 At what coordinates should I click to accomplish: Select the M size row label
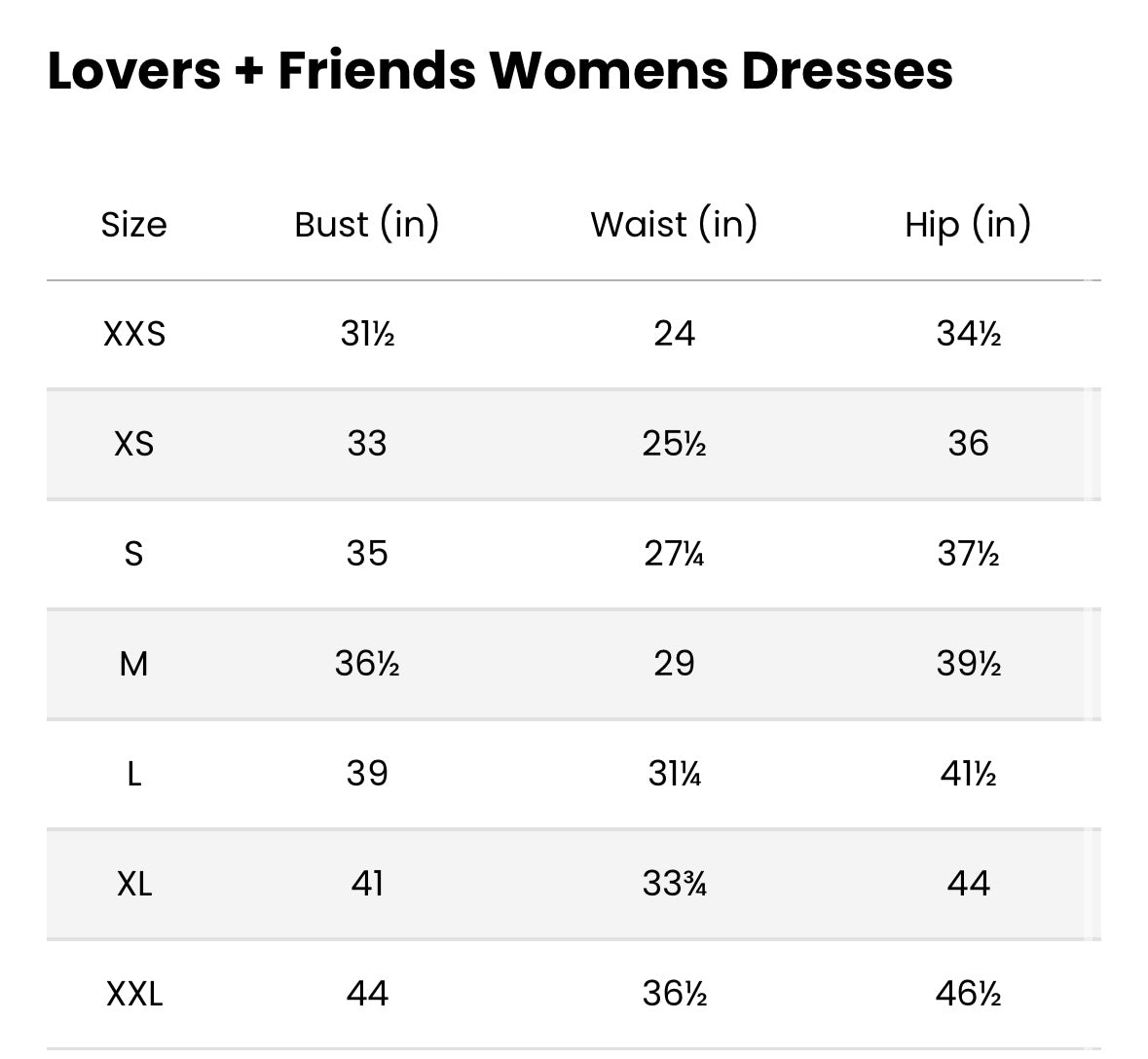(134, 665)
